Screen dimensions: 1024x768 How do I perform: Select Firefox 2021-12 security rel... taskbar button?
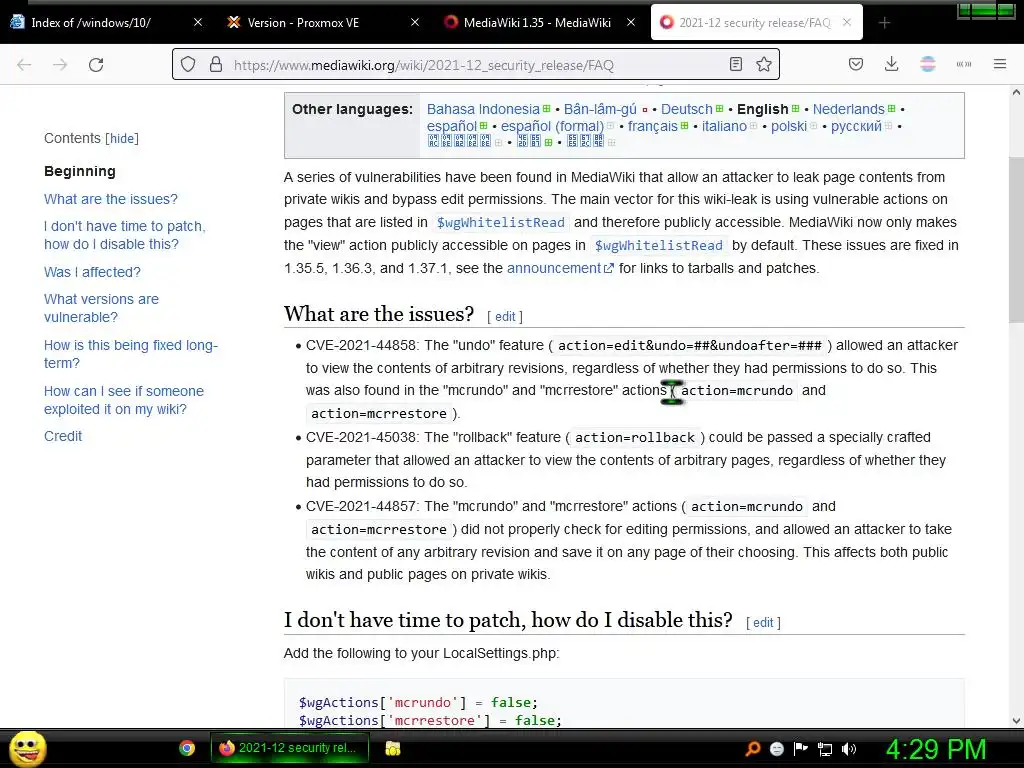point(289,748)
